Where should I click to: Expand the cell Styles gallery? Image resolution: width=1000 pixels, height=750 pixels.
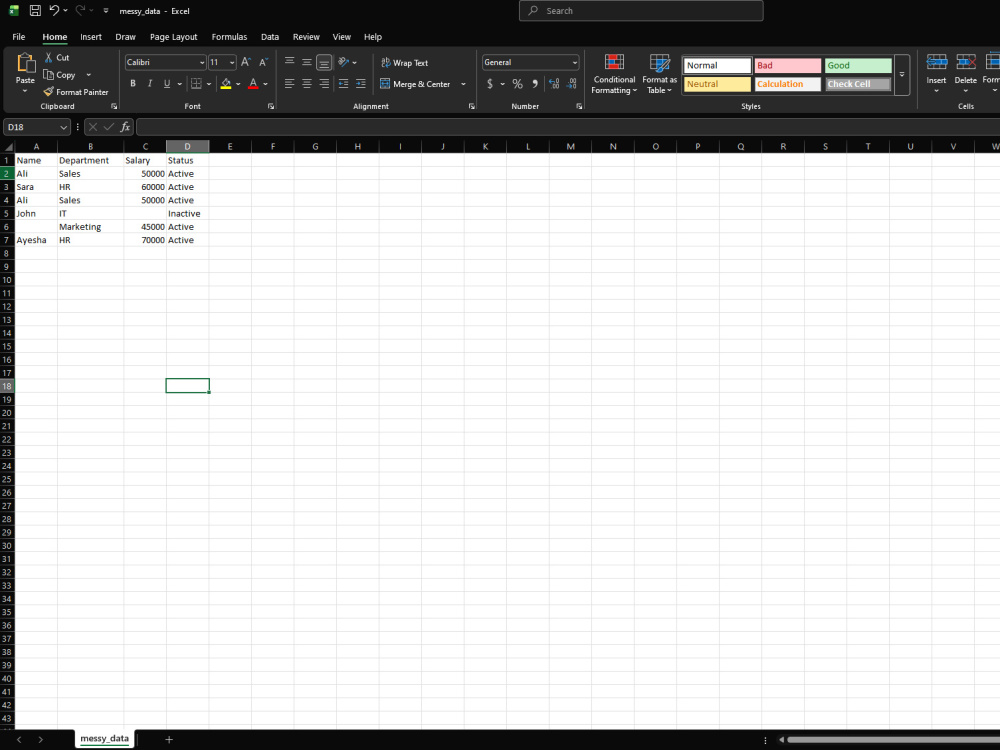[902, 75]
